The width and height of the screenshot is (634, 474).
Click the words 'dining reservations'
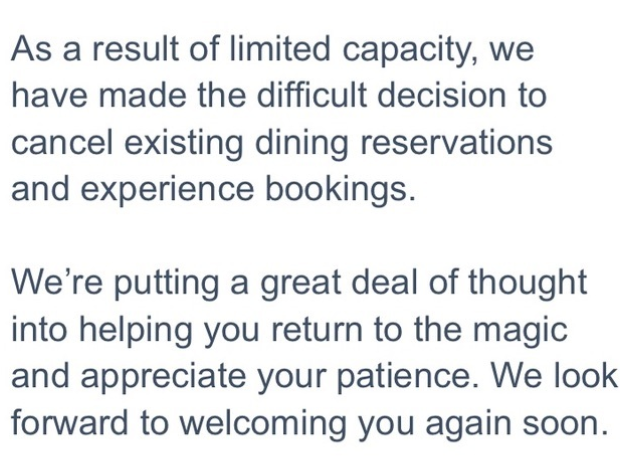pos(404,144)
